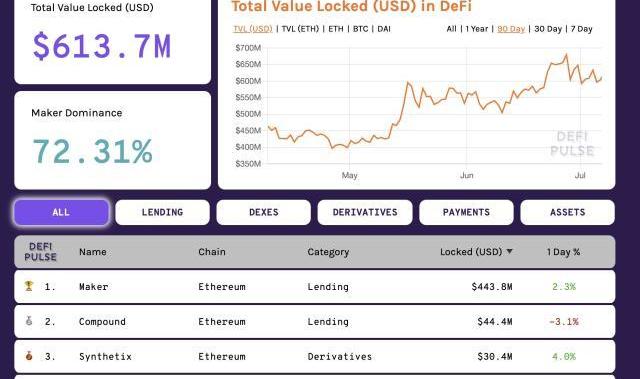Open the ASSETS tab

(567, 212)
